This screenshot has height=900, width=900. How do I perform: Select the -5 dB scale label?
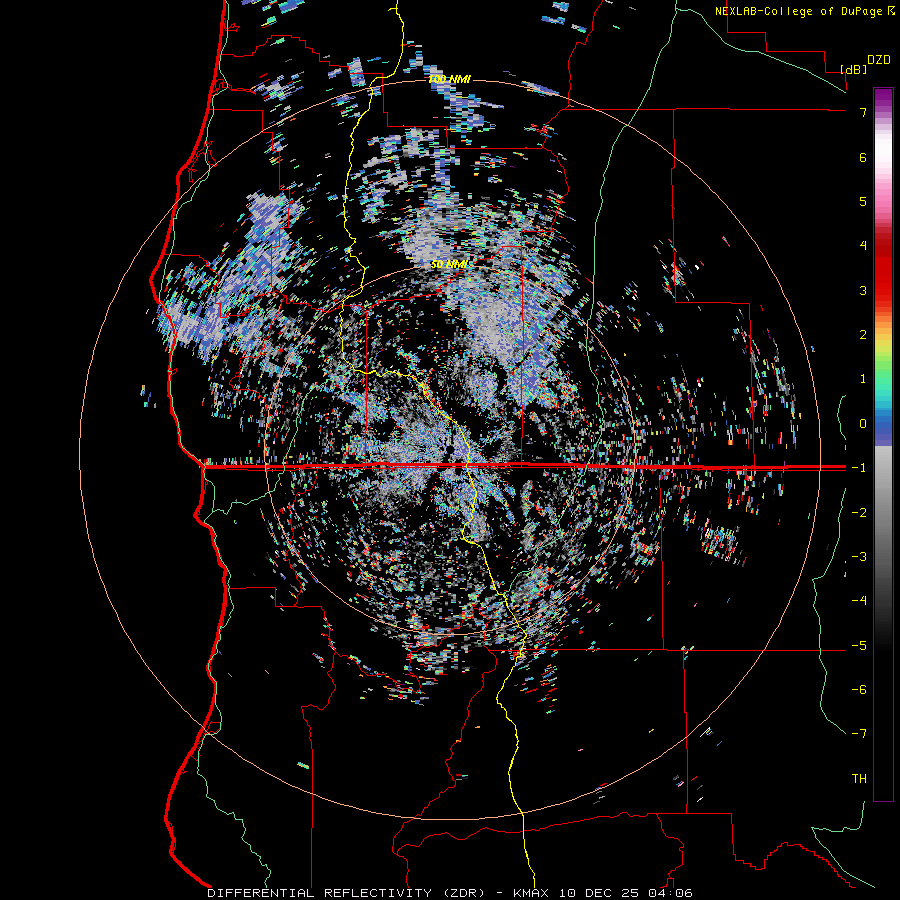(x=859, y=646)
